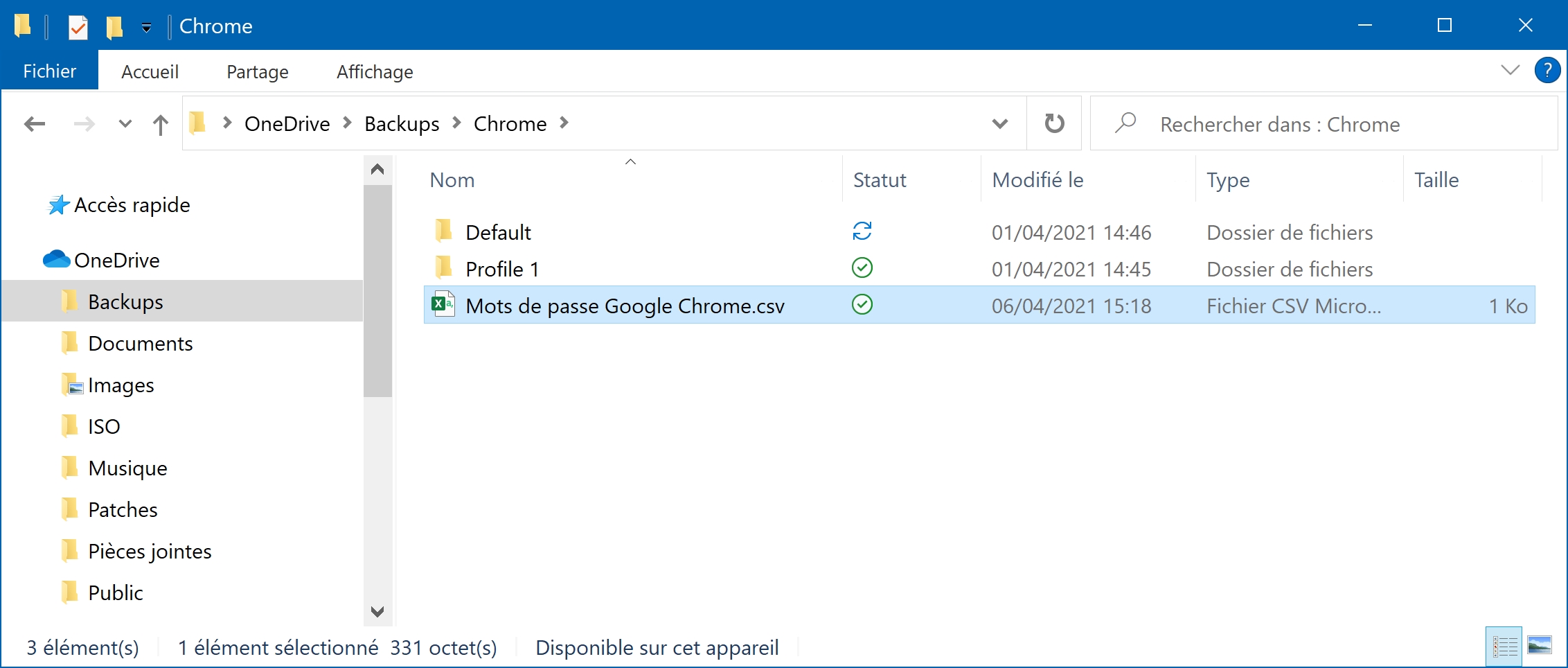Select the Backups folder in the navigation tree
Screen dimensions: 1568x668
183,301
